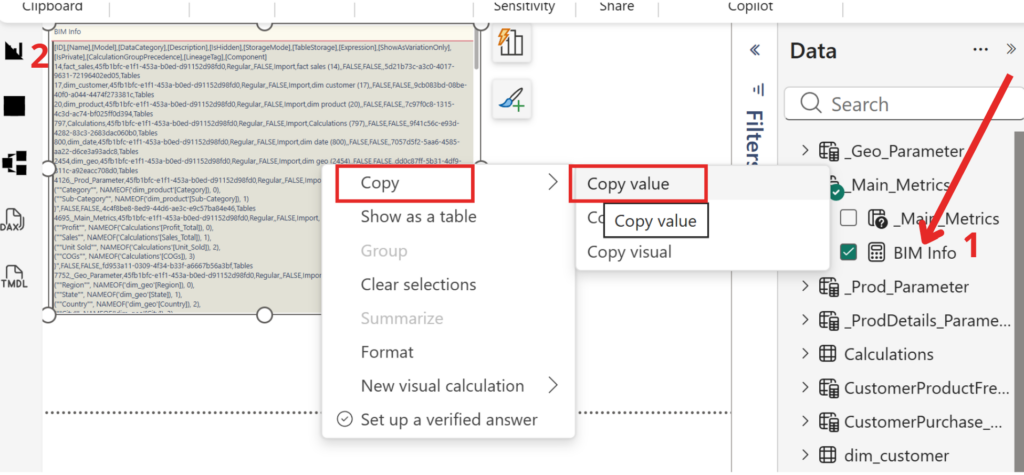Open Data pane more options ellipsis
Image resolution: width=1024 pixels, height=475 pixels.
(x=980, y=50)
